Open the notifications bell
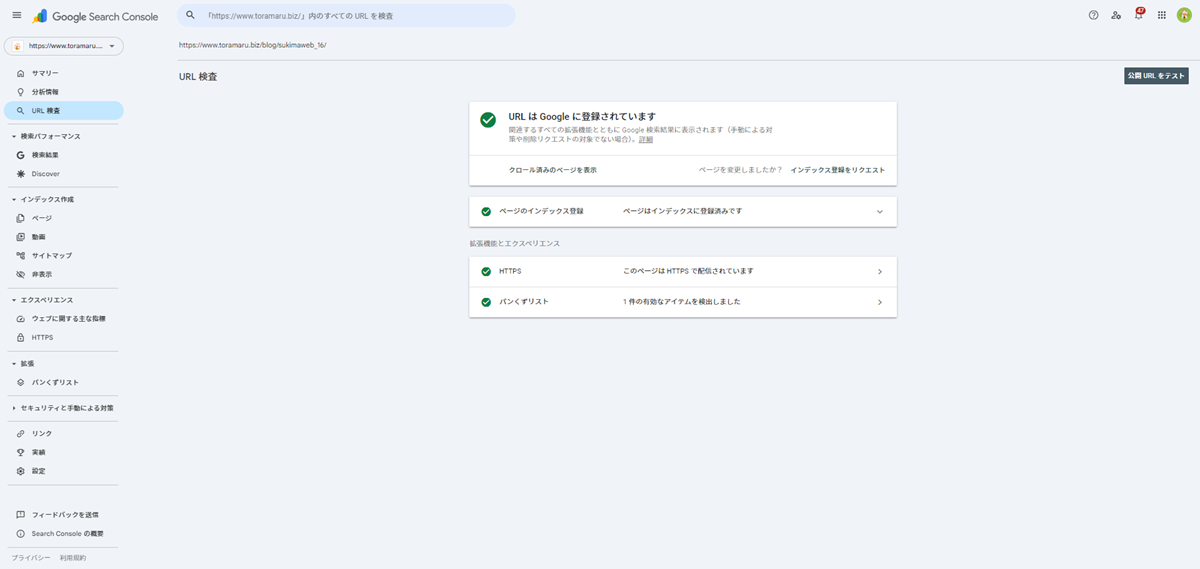Image resolution: width=1200 pixels, height=569 pixels. tap(1138, 15)
